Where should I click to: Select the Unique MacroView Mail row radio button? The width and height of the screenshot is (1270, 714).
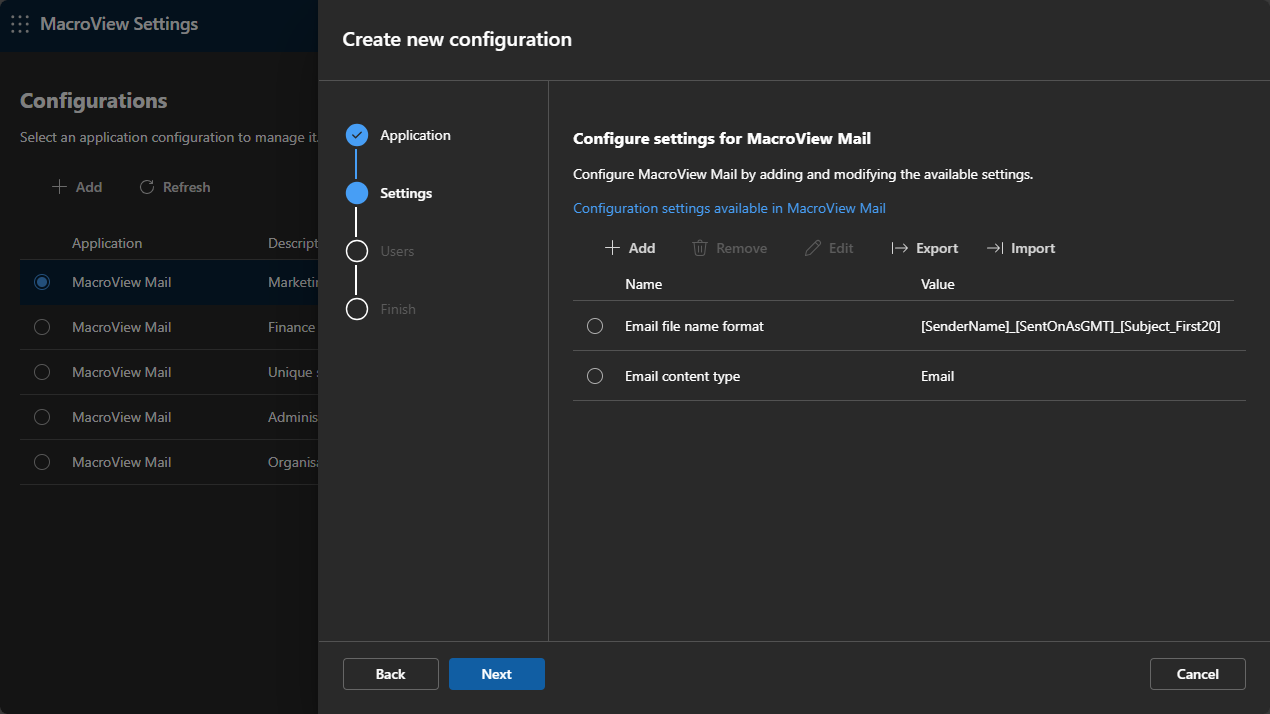[42, 372]
